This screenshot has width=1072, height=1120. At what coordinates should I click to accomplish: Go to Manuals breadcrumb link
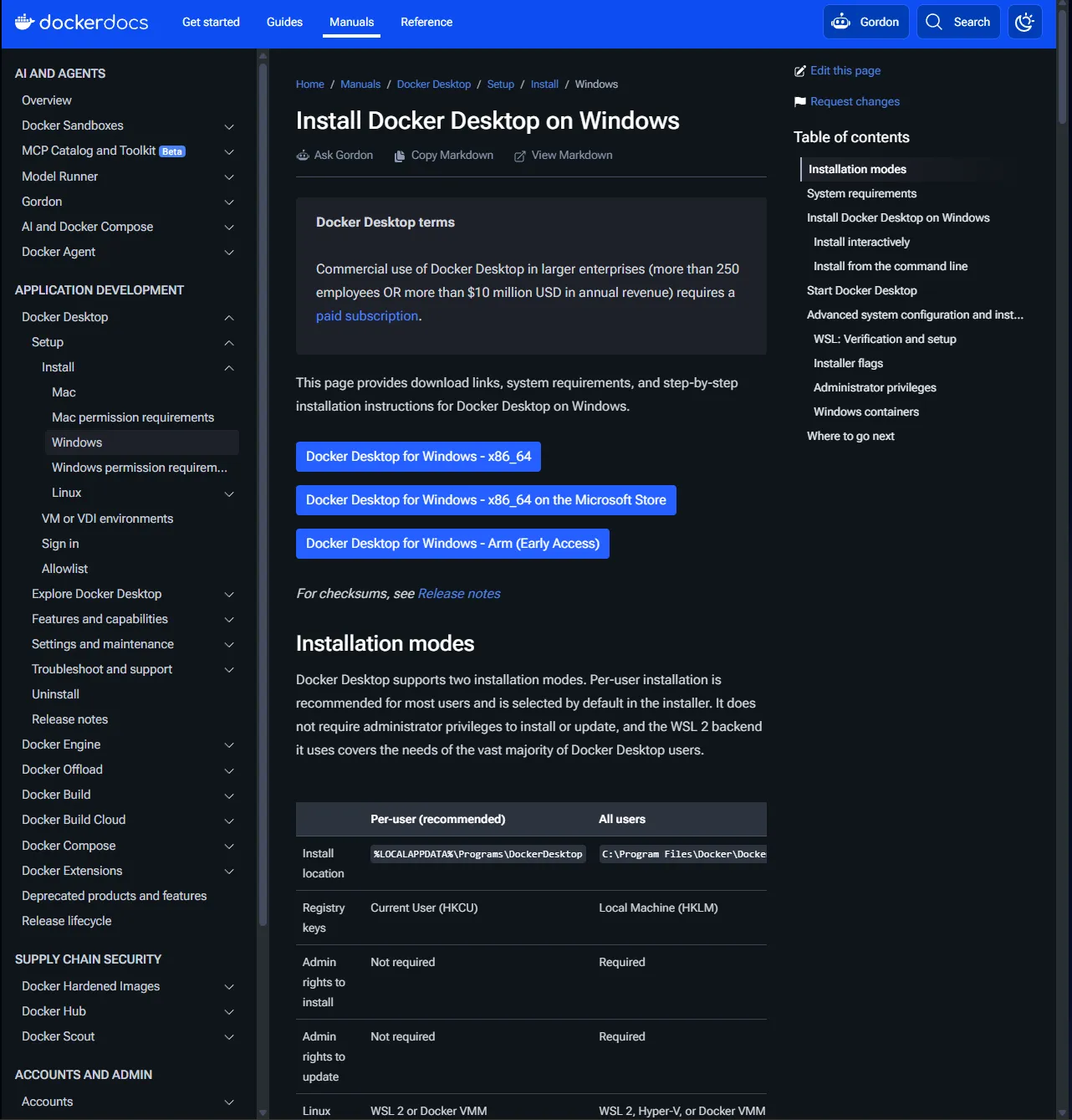point(360,84)
